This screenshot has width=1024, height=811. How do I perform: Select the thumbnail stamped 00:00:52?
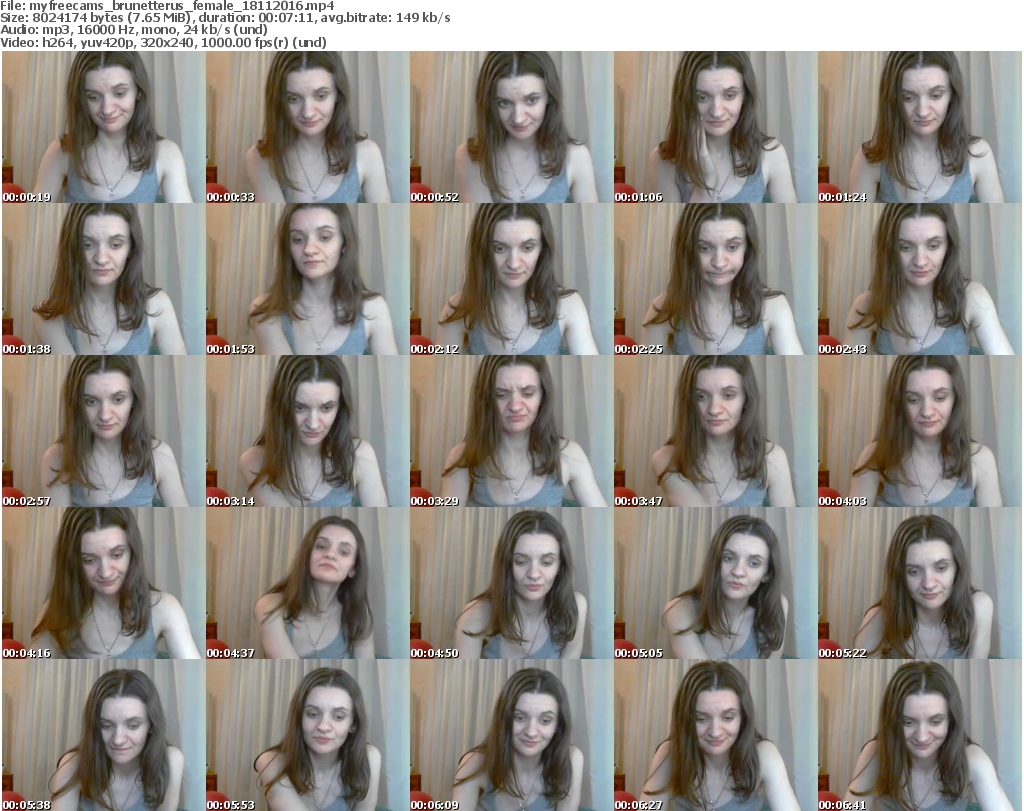click(511, 127)
